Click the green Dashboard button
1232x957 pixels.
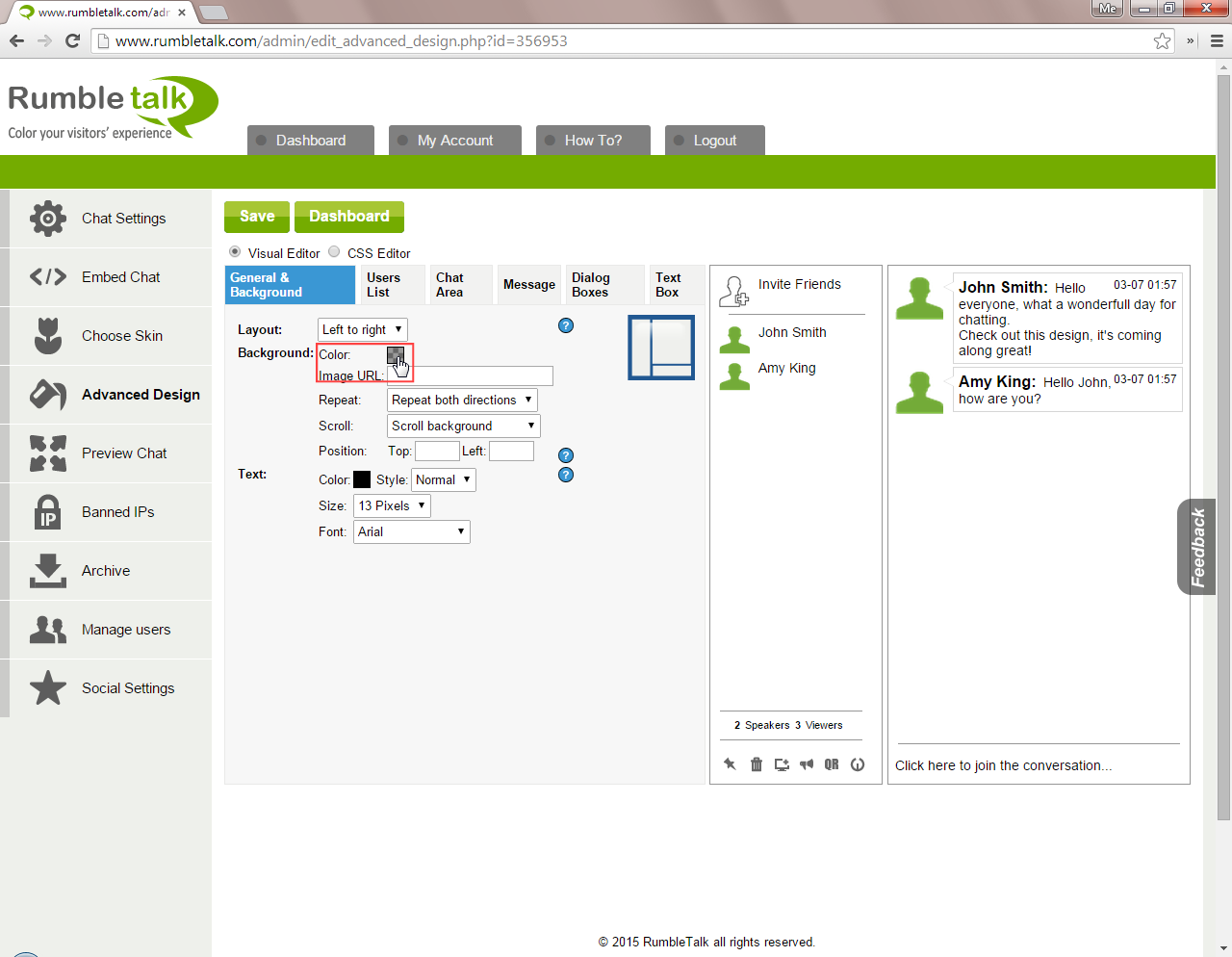[349, 217]
